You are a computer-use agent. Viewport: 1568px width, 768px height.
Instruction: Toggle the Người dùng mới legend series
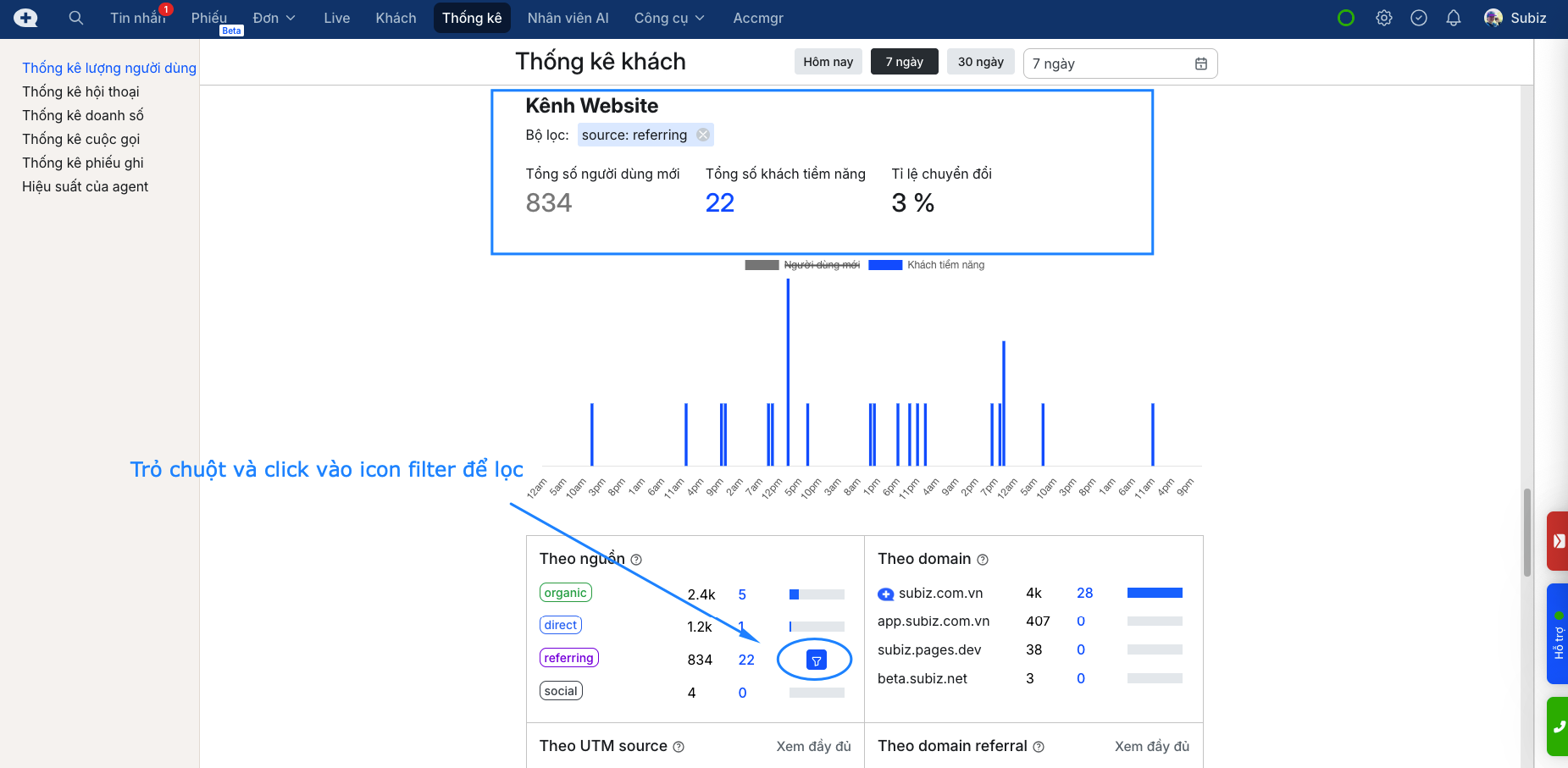pos(803,265)
